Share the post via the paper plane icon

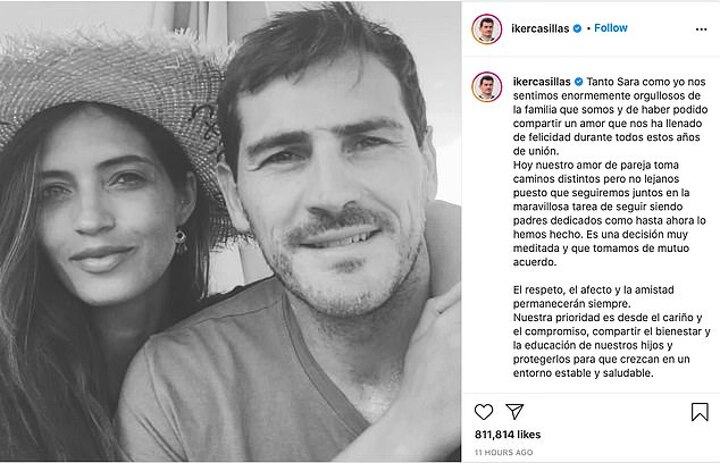515,412
